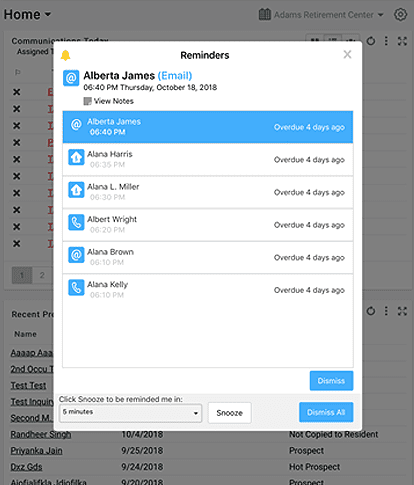Click the Dismiss button

[x=331, y=381]
